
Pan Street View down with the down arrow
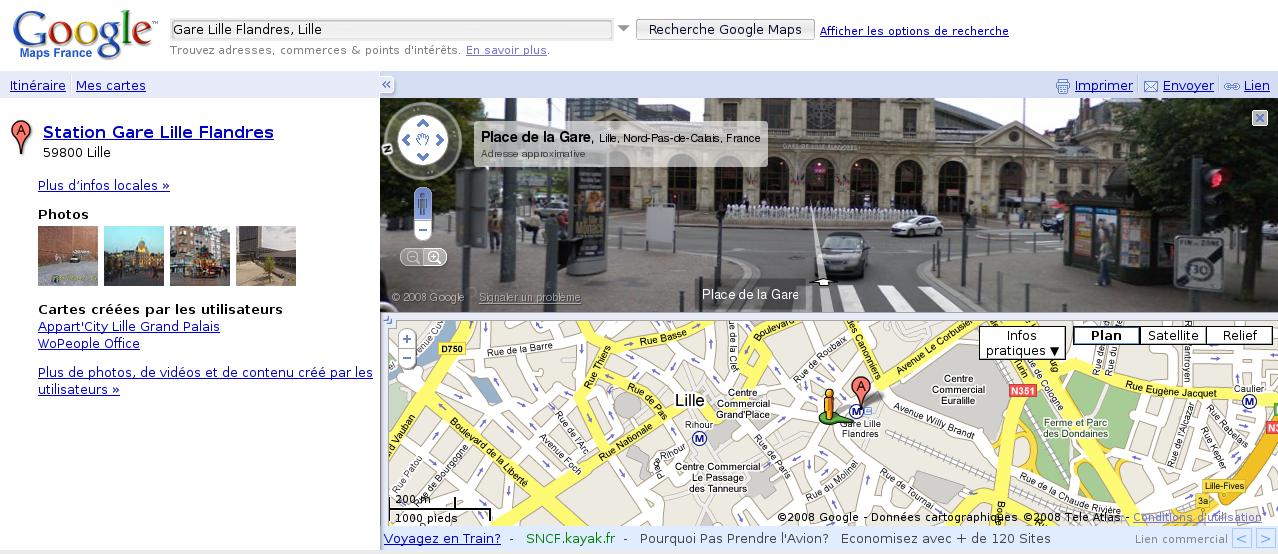coord(423,157)
